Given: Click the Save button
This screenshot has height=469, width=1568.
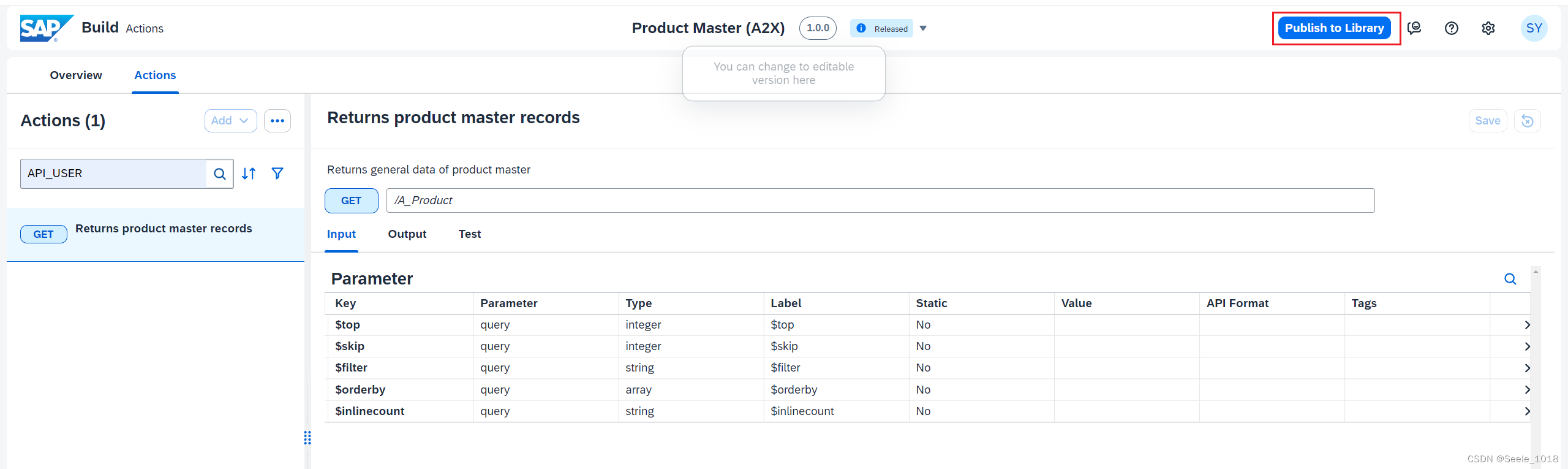Looking at the screenshot, I should coord(1488,121).
